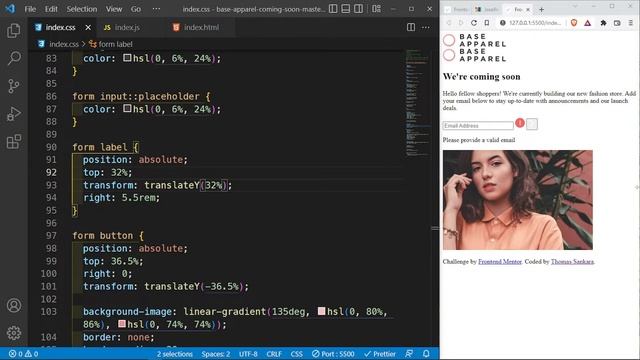Toggle the secondary side bar layout icon
This screenshot has width=640, height=360.
tap(358, 9)
